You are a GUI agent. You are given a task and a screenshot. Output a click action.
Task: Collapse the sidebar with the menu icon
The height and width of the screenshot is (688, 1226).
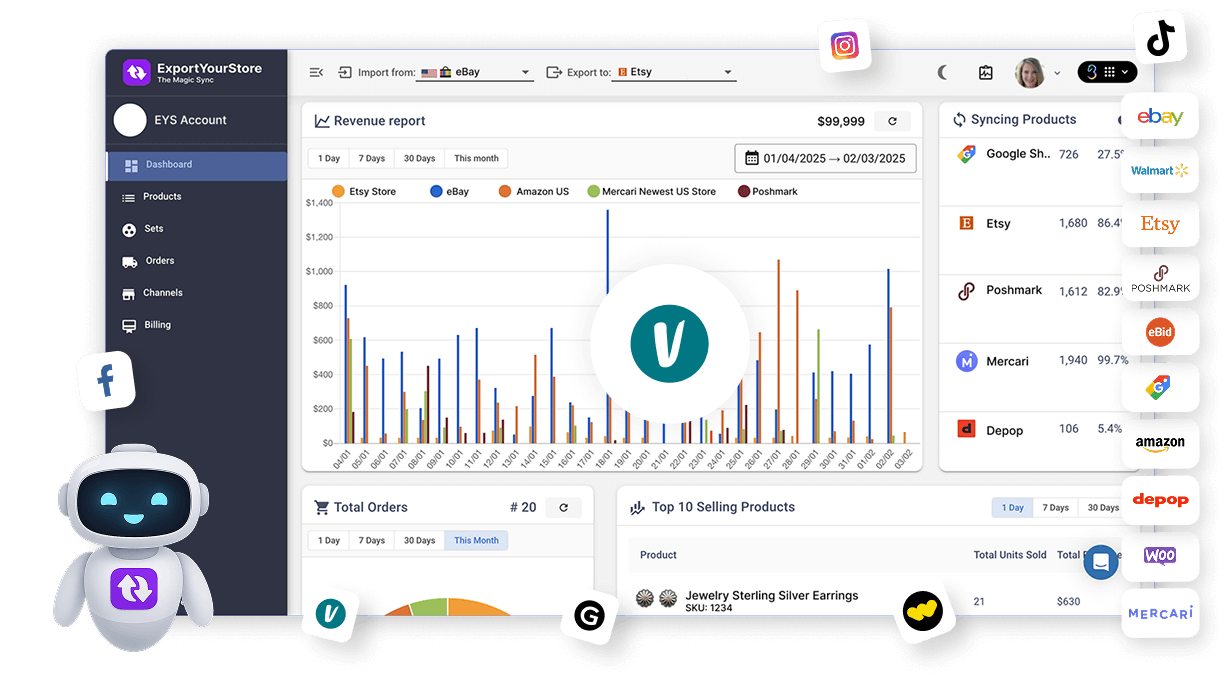click(x=316, y=72)
